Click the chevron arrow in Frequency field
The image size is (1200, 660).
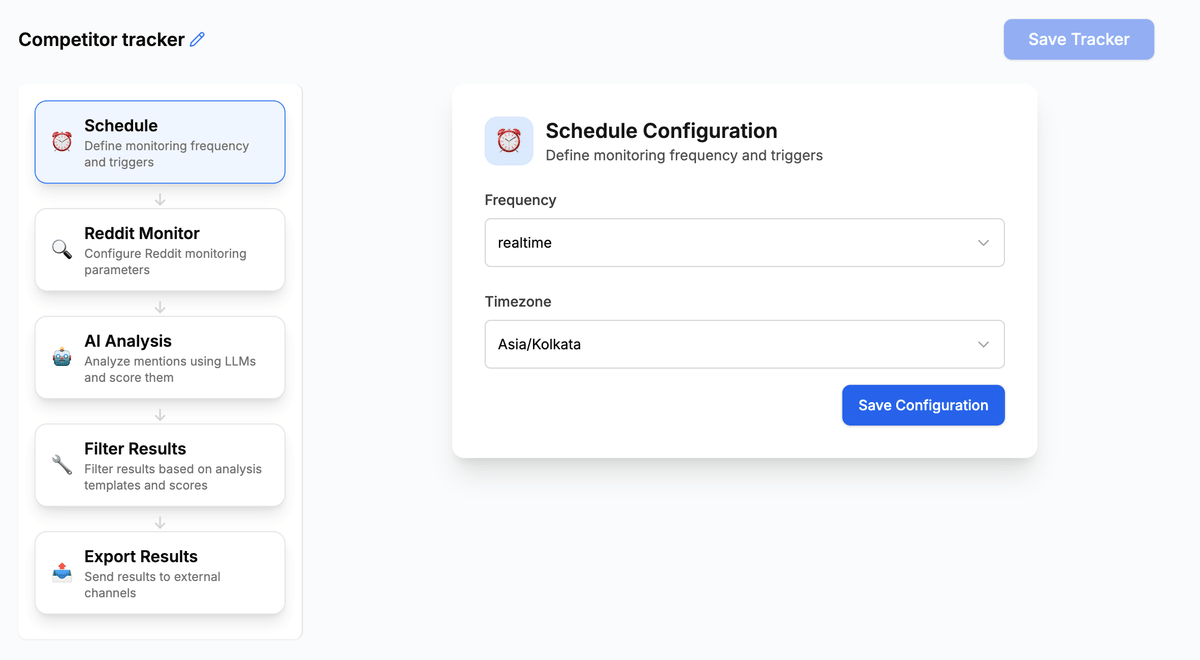[983, 243]
